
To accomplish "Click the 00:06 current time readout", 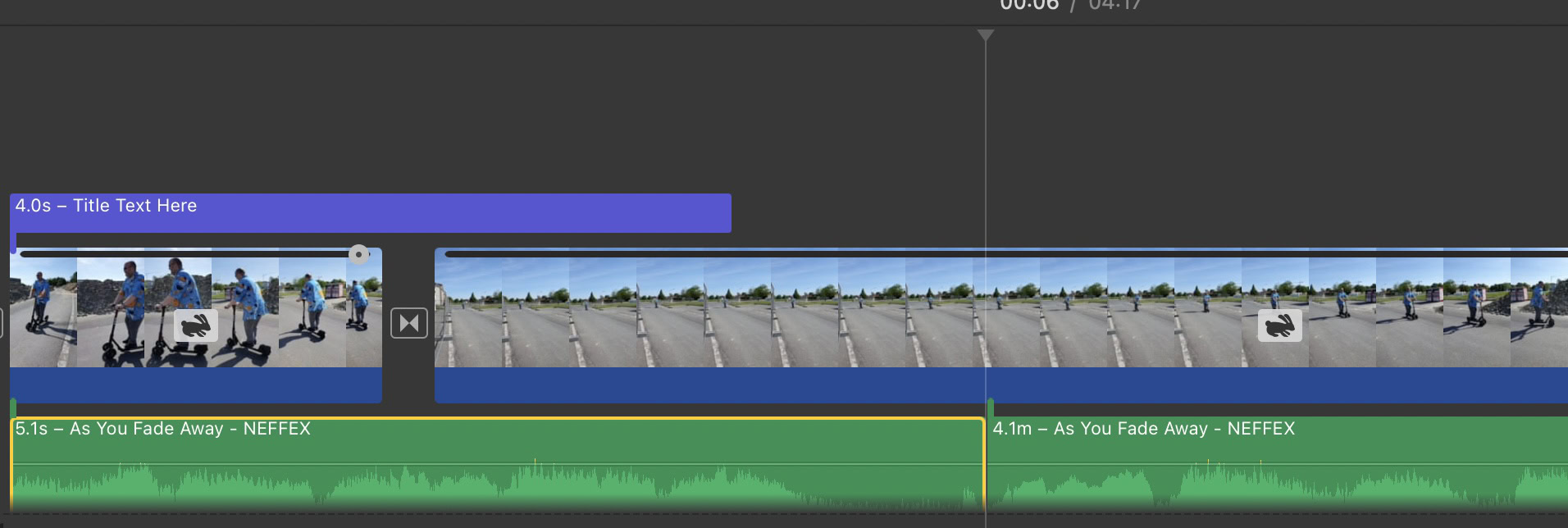I will 1029,5.
